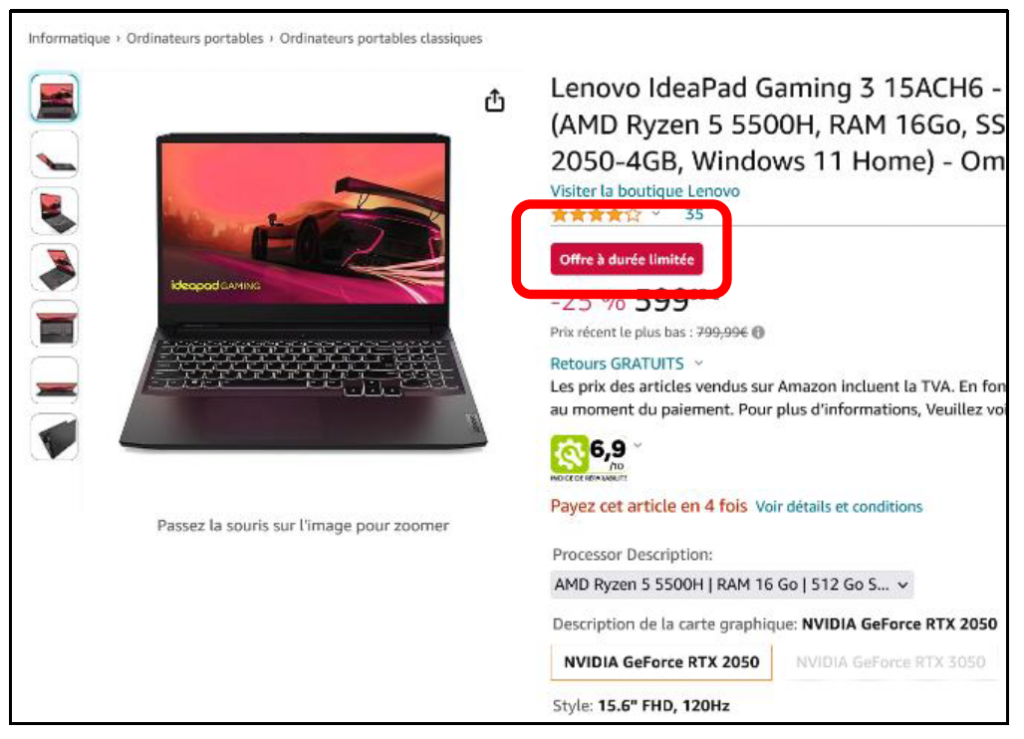1024x739 pixels.
Task: Select the second laptop thumbnail
Action: 55,155
